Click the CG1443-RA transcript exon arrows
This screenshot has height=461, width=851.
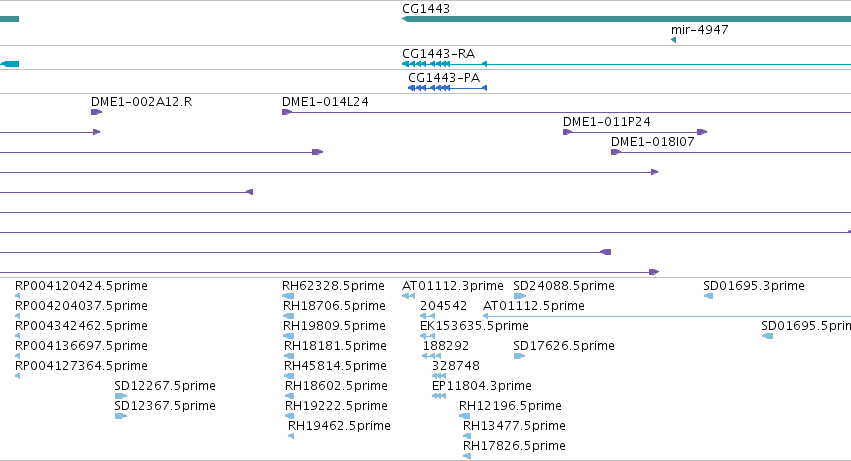426,64
